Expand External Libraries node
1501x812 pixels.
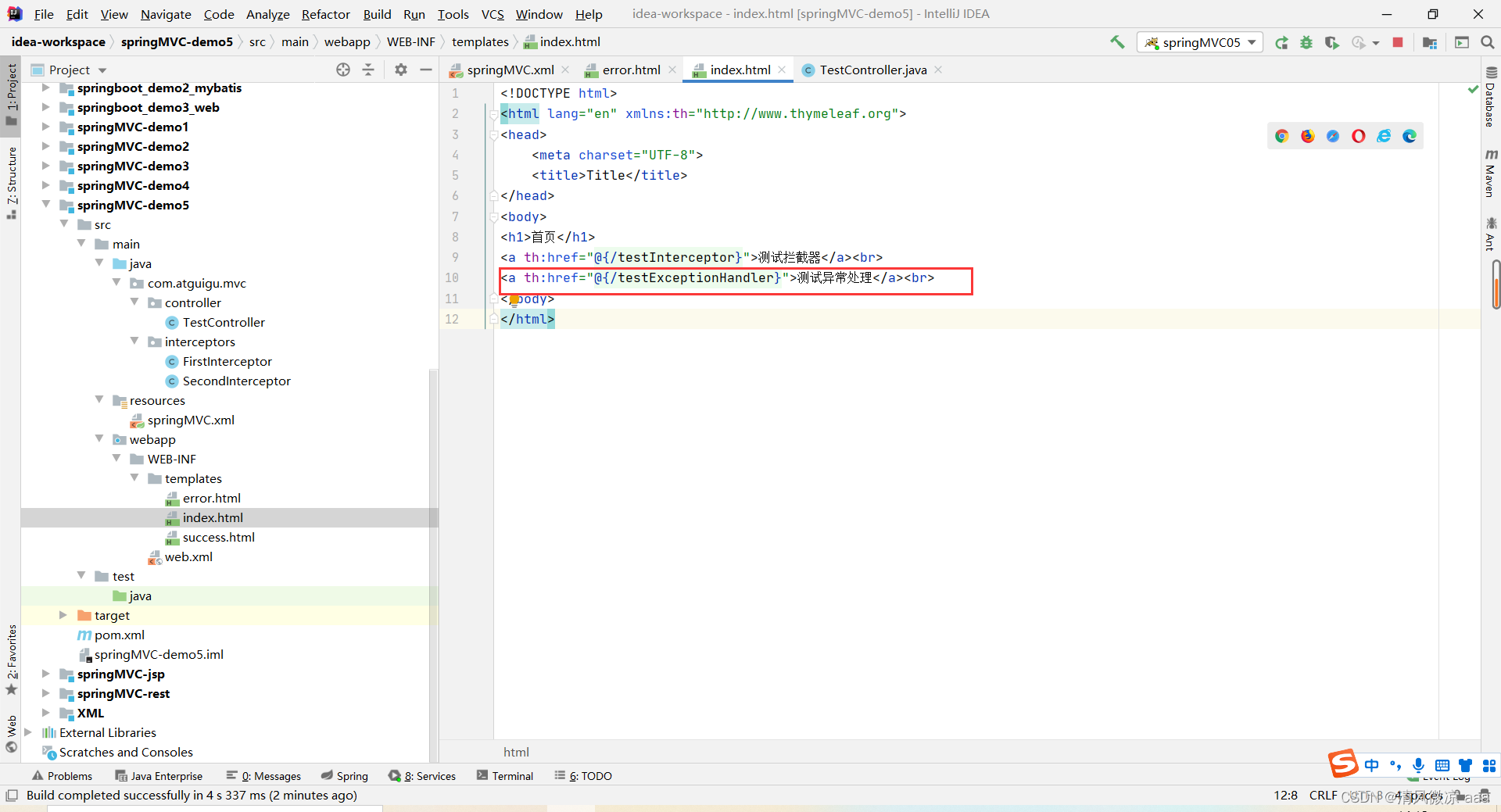[28, 732]
